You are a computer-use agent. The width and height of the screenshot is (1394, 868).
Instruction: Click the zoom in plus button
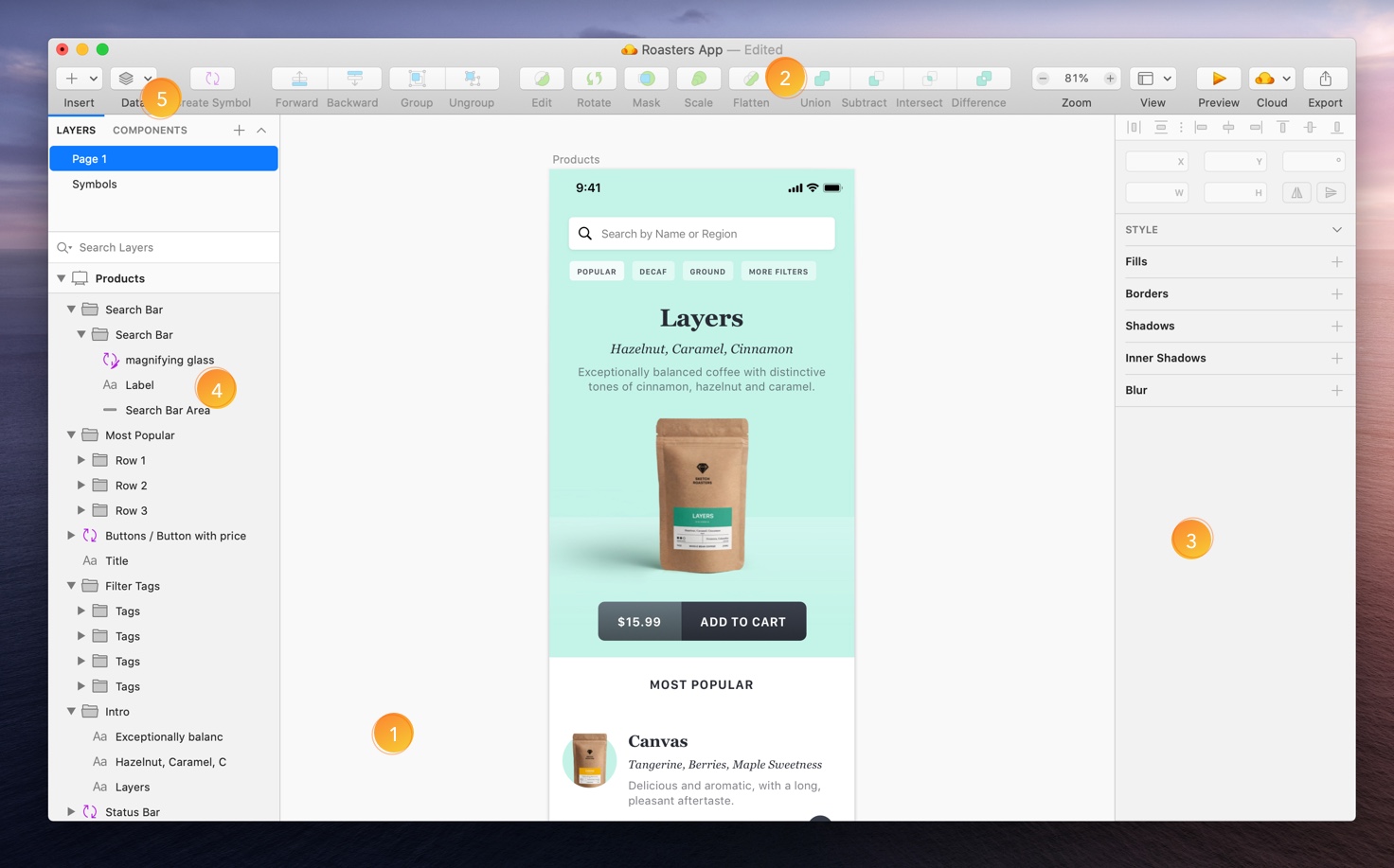click(x=1109, y=79)
